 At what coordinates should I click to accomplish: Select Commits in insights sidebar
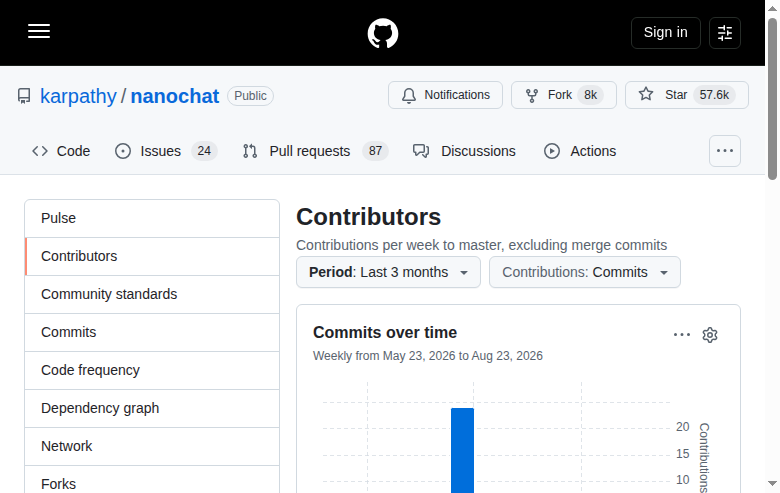(x=152, y=332)
